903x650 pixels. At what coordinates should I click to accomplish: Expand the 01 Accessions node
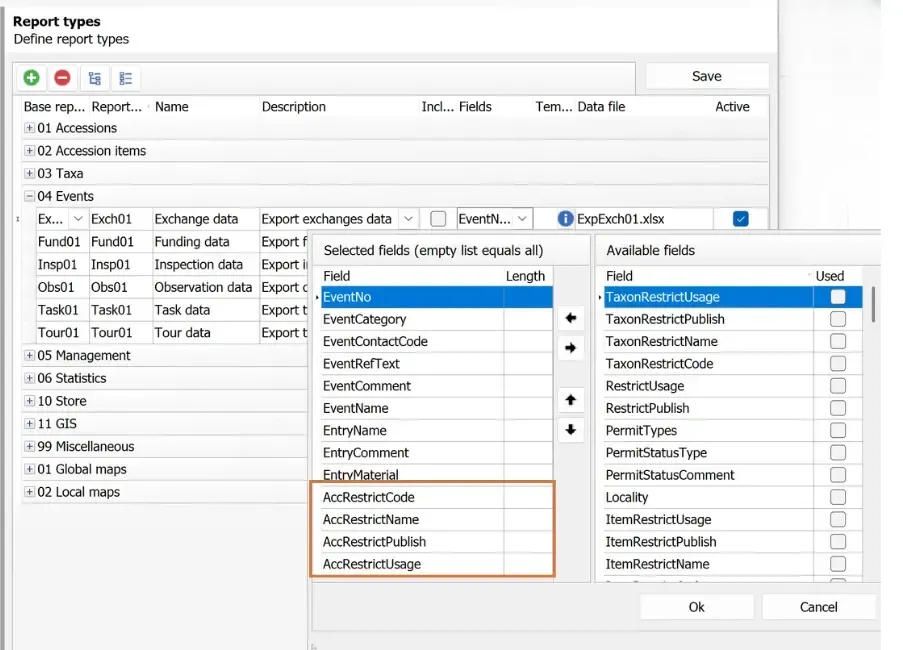pyautogui.click(x=29, y=128)
